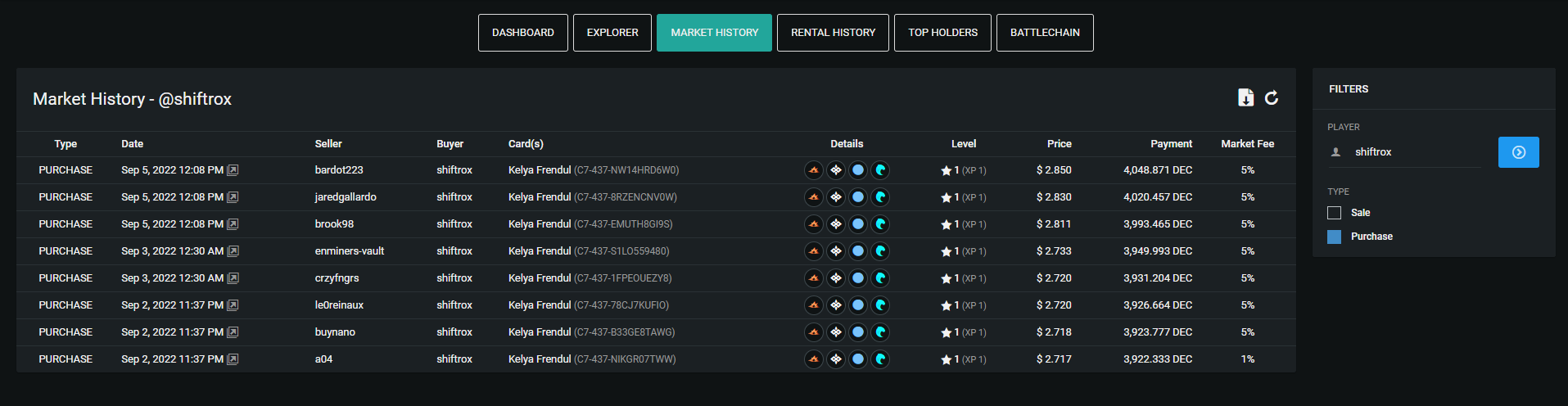Open transaction link for jaredgallardo purchase row
This screenshot has width=1568, height=406.
click(x=233, y=197)
